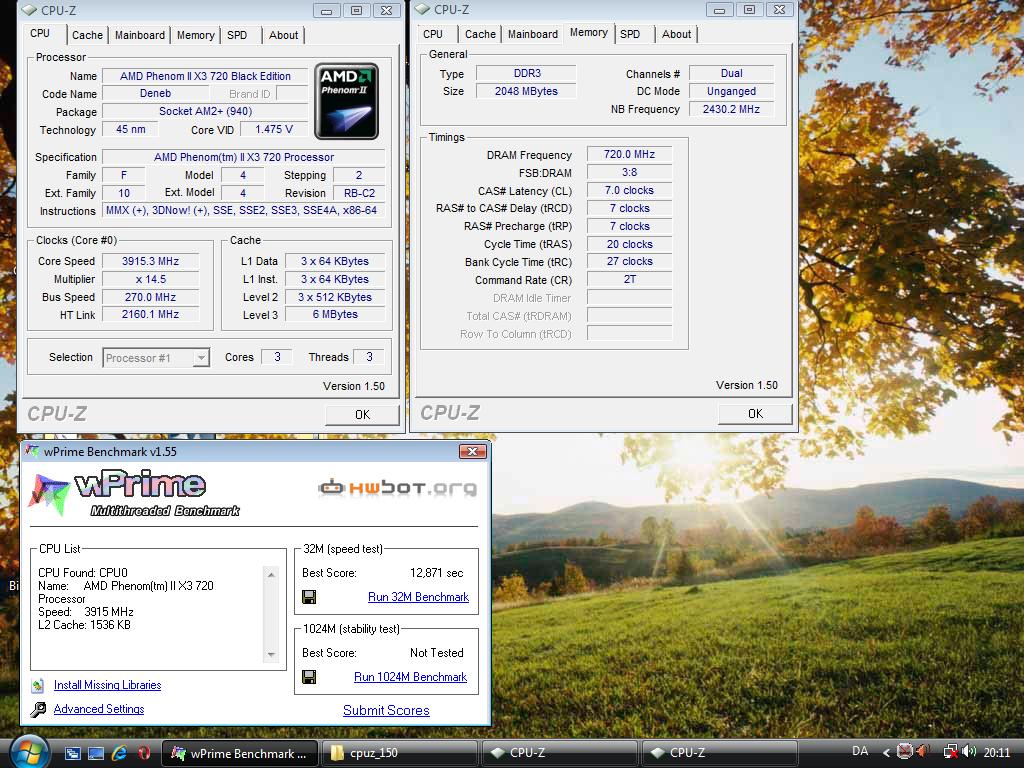Click the DA language indicator
The height and width of the screenshot is (768, 1024).
pos(860,751)
